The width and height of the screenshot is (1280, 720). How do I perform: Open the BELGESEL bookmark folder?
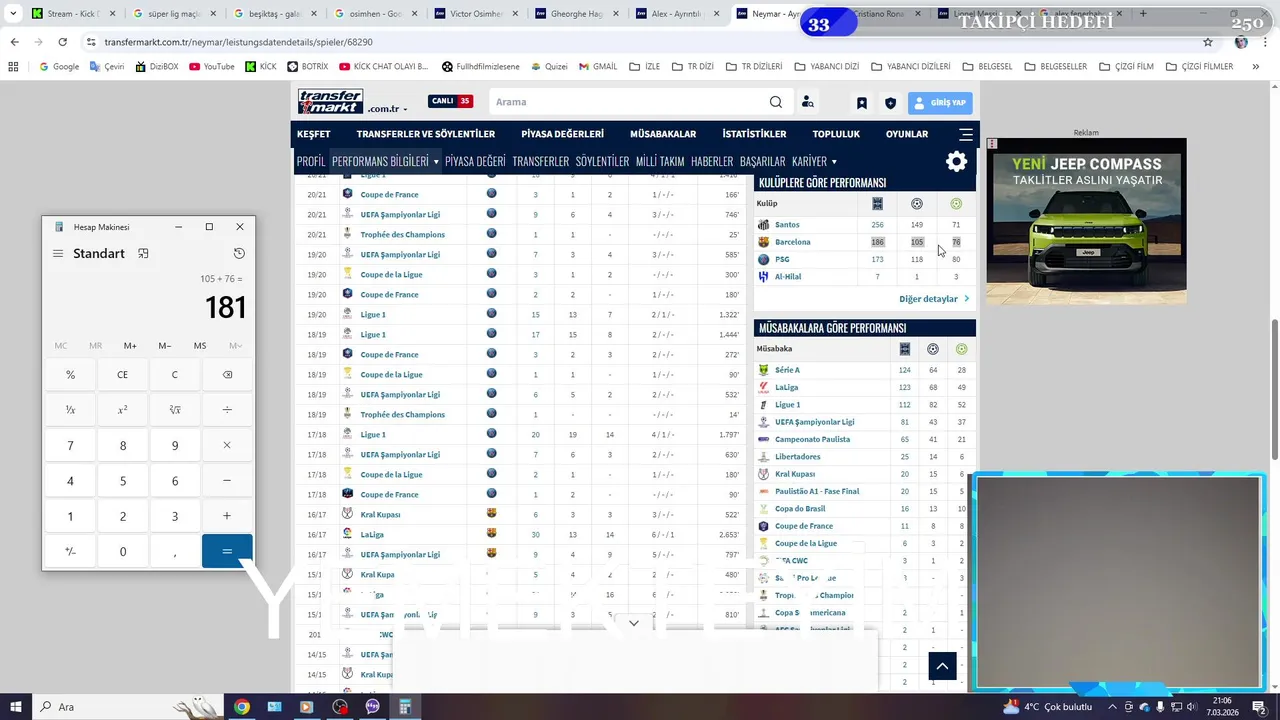tap(987, 67)
